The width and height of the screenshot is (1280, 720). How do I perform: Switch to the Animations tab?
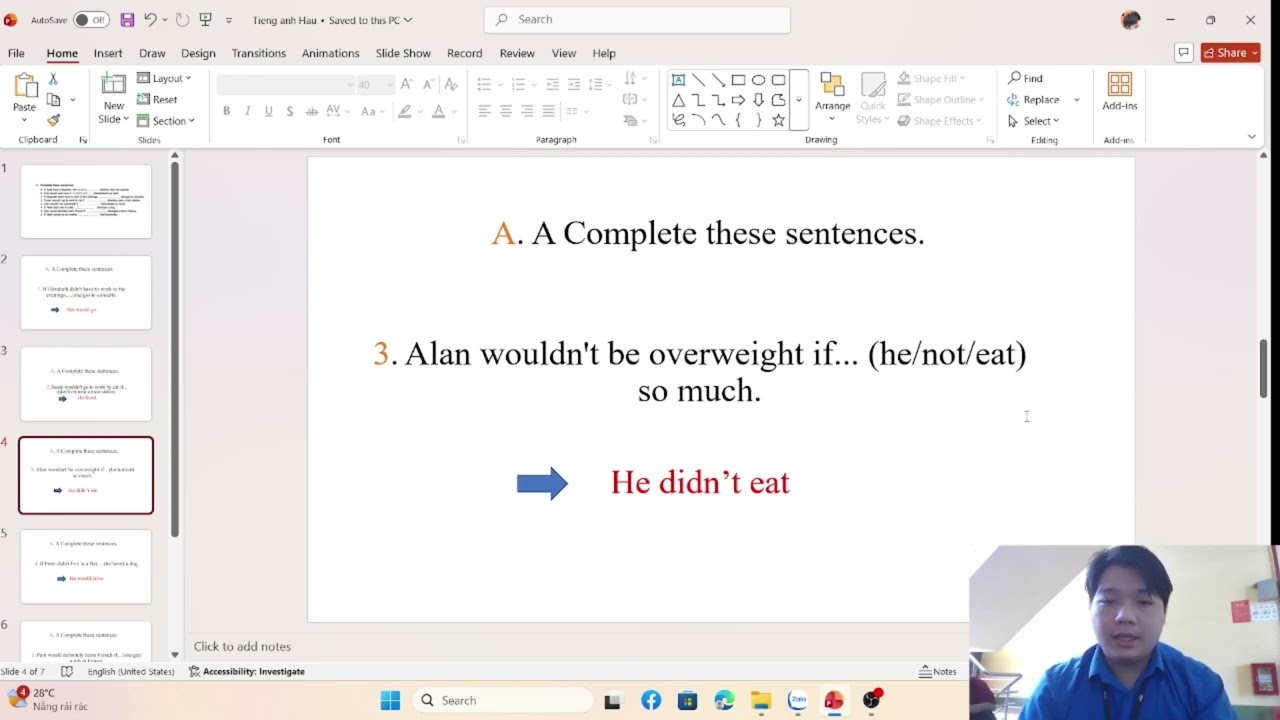click(x=330, y=53)
